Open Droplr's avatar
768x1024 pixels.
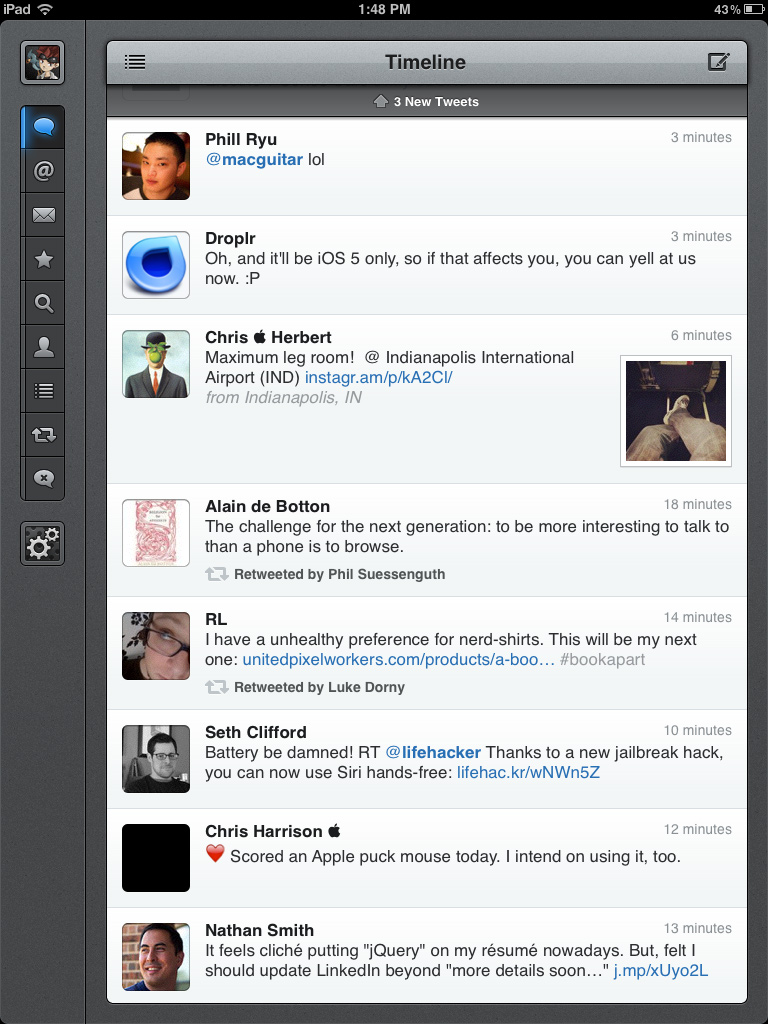point(156,264)
